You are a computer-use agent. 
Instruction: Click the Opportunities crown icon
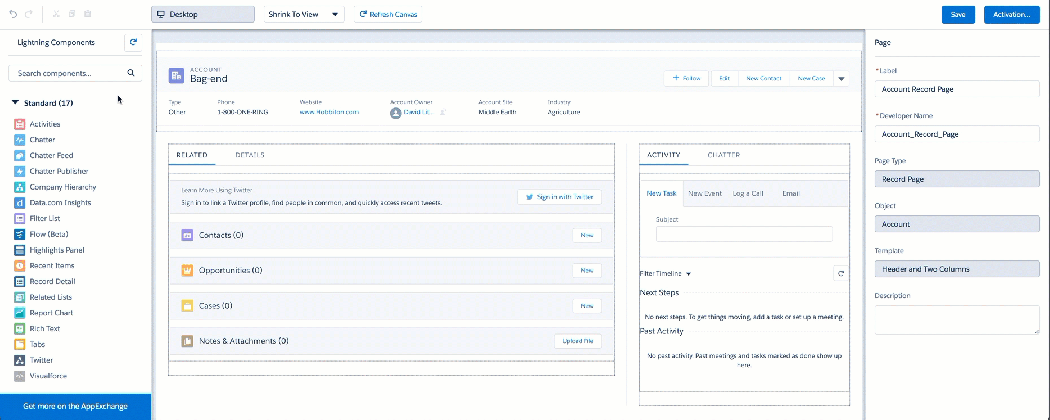pyautogui.click(x=188, y=271)
